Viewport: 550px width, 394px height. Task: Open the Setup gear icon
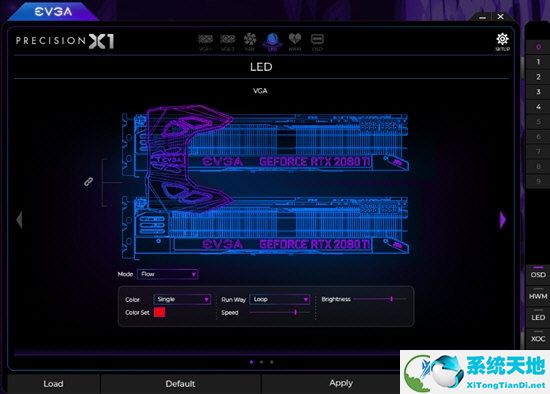tap(502, 42)
